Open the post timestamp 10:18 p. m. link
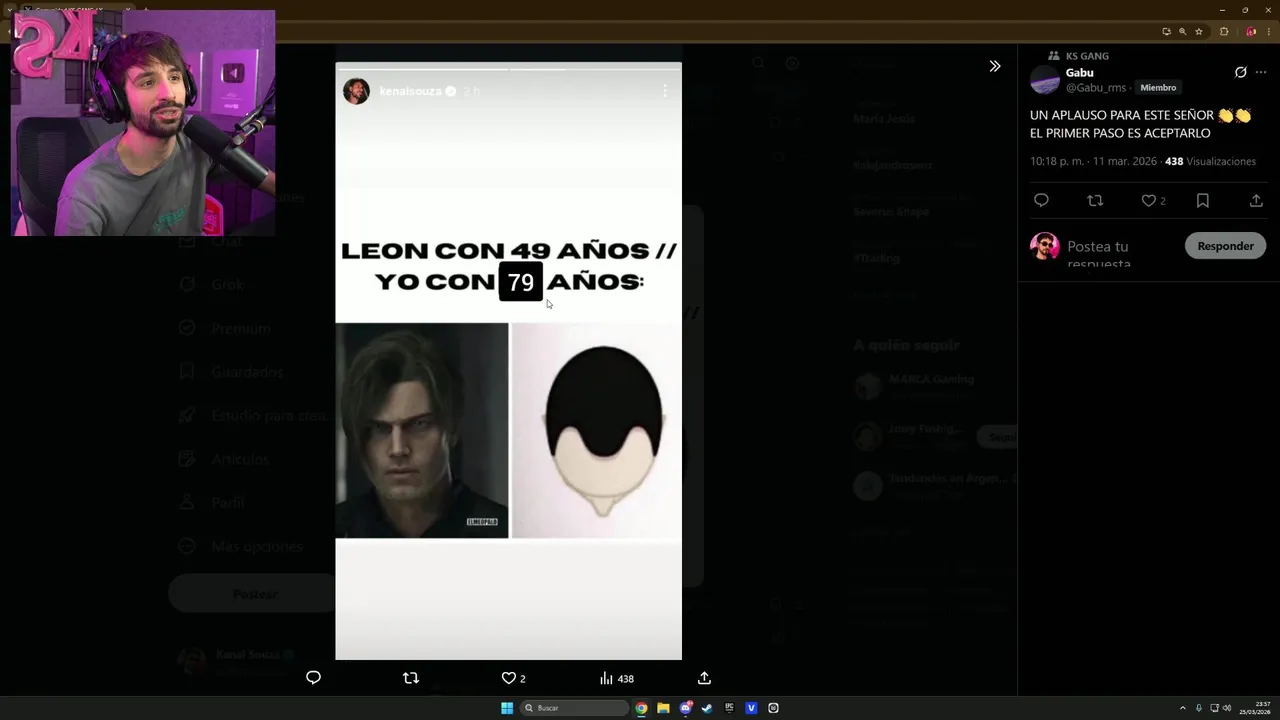 1093,161
